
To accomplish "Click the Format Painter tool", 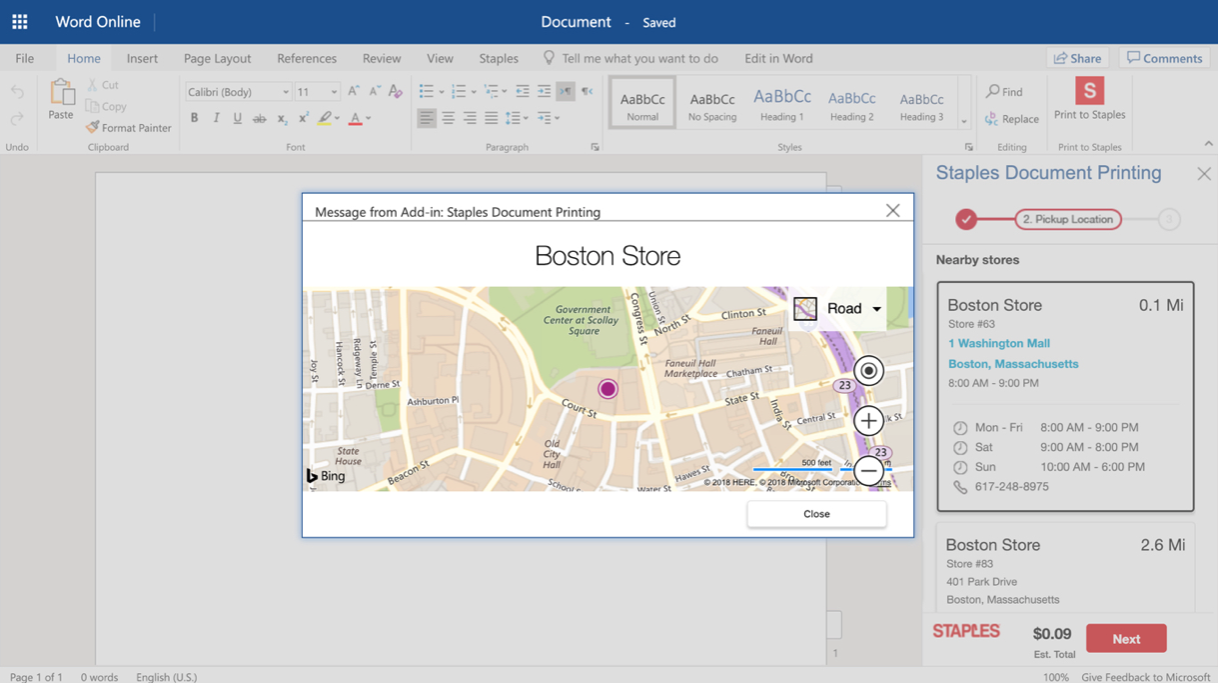I will pos(128,128).
